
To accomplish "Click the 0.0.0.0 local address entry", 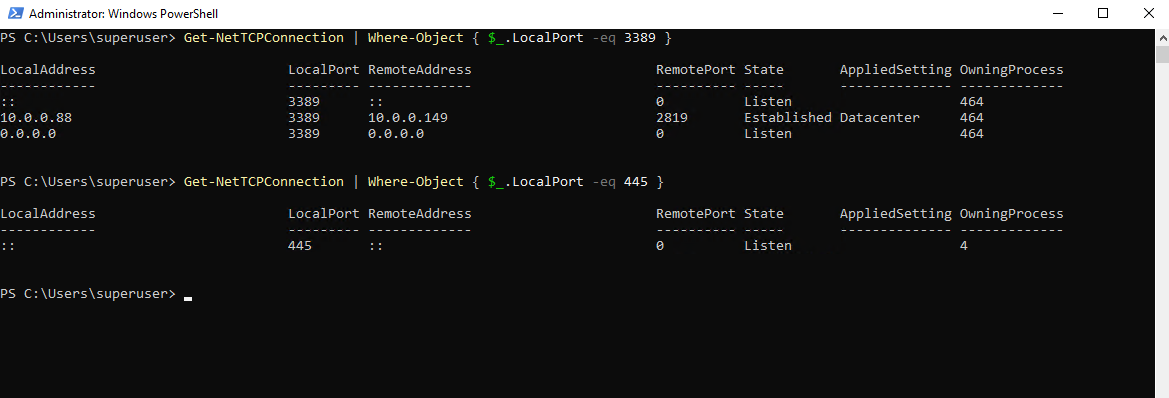I will tap(28, 134).
